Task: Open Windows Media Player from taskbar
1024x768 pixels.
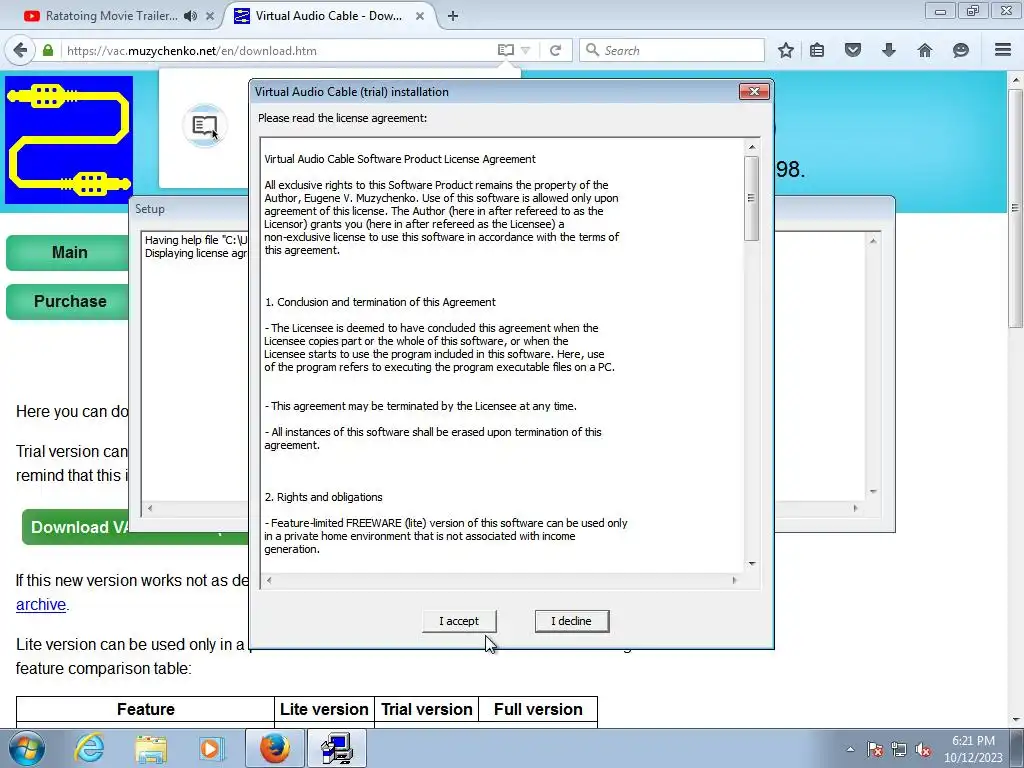Action: pos(211,748)
